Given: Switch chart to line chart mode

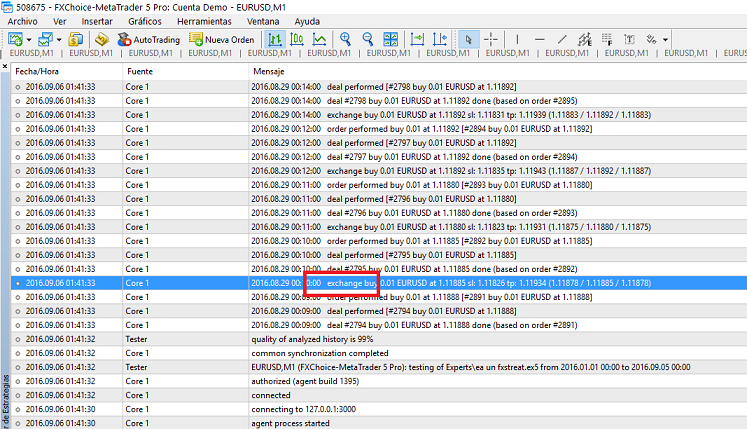Looking at the screenshot, I should 319,39.
